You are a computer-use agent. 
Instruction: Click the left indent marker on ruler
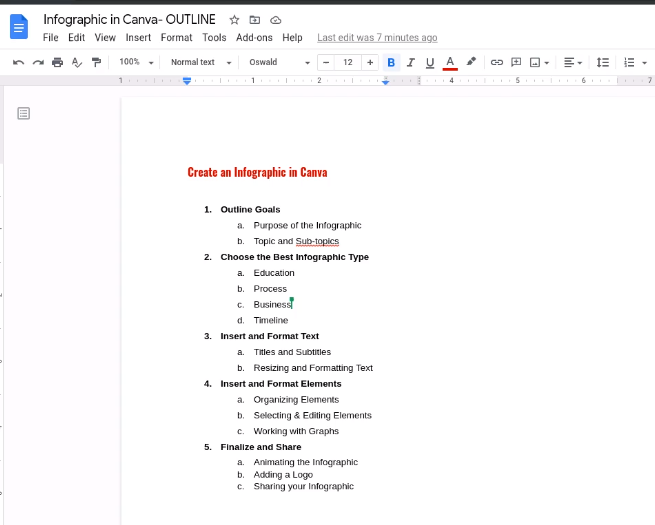tap(187, 81)
